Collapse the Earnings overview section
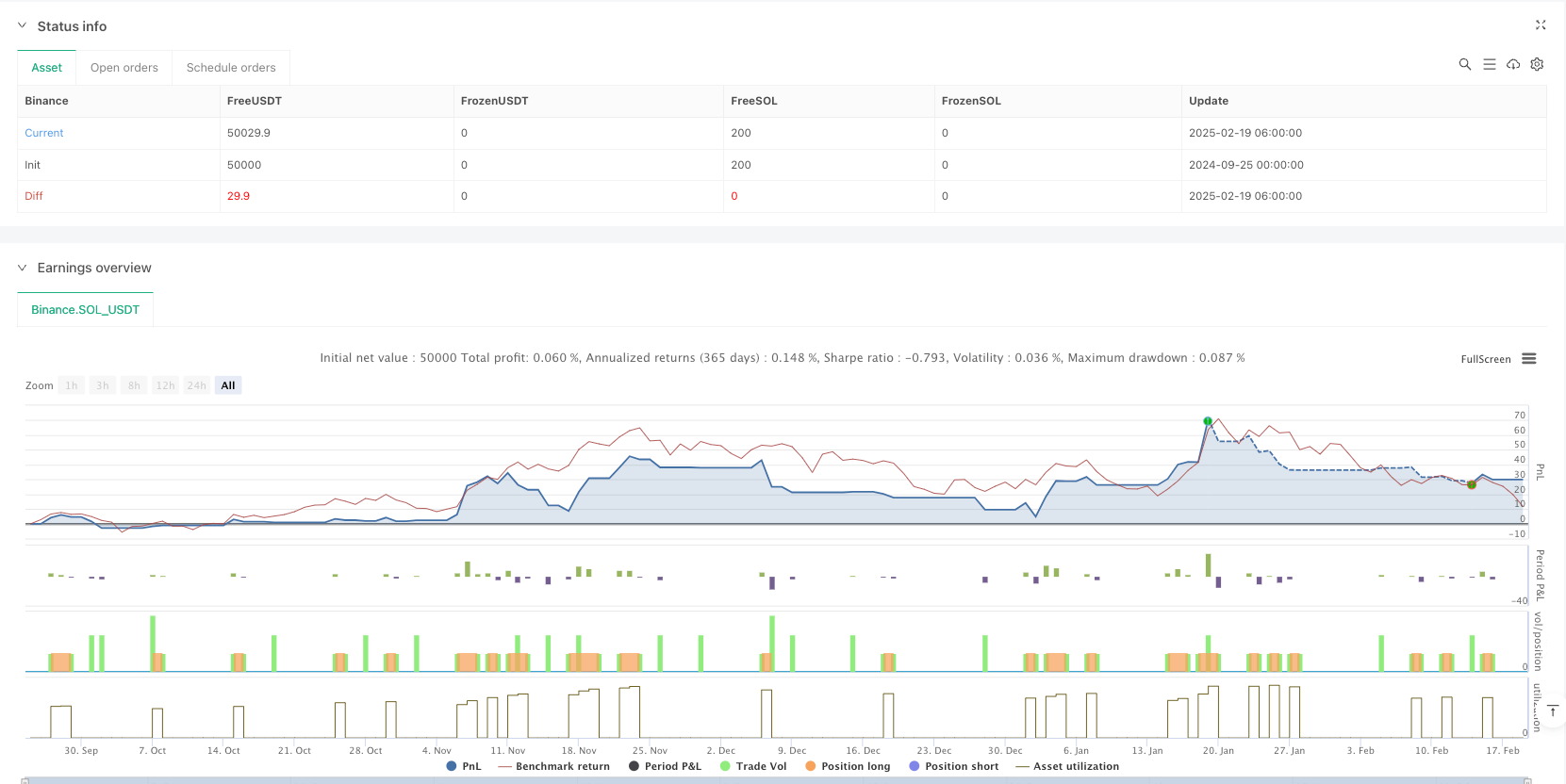This screenshot has width=1566, height=784. (x=23, y=268)
